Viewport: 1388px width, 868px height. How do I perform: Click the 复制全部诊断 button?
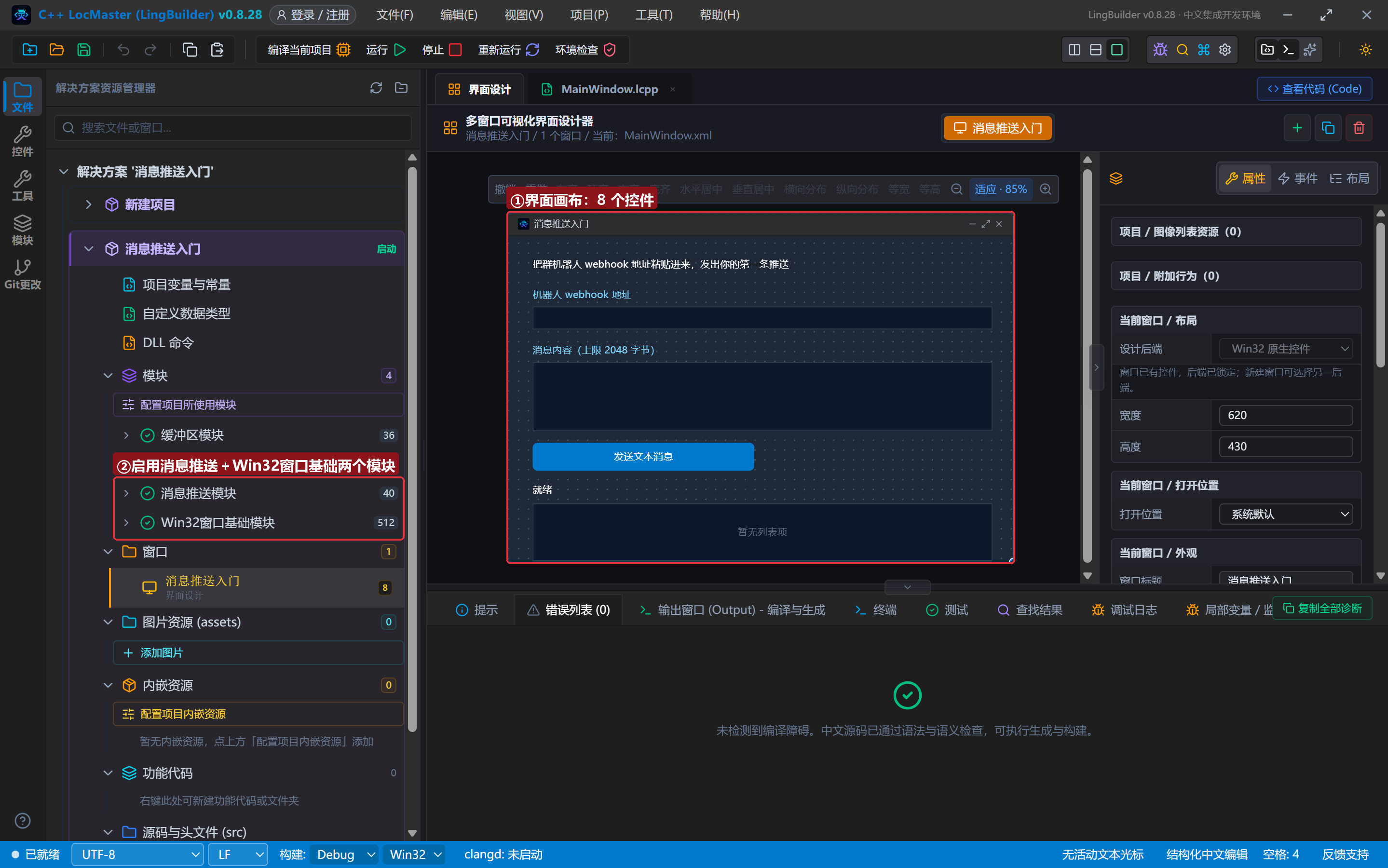tap(1322, 609)
